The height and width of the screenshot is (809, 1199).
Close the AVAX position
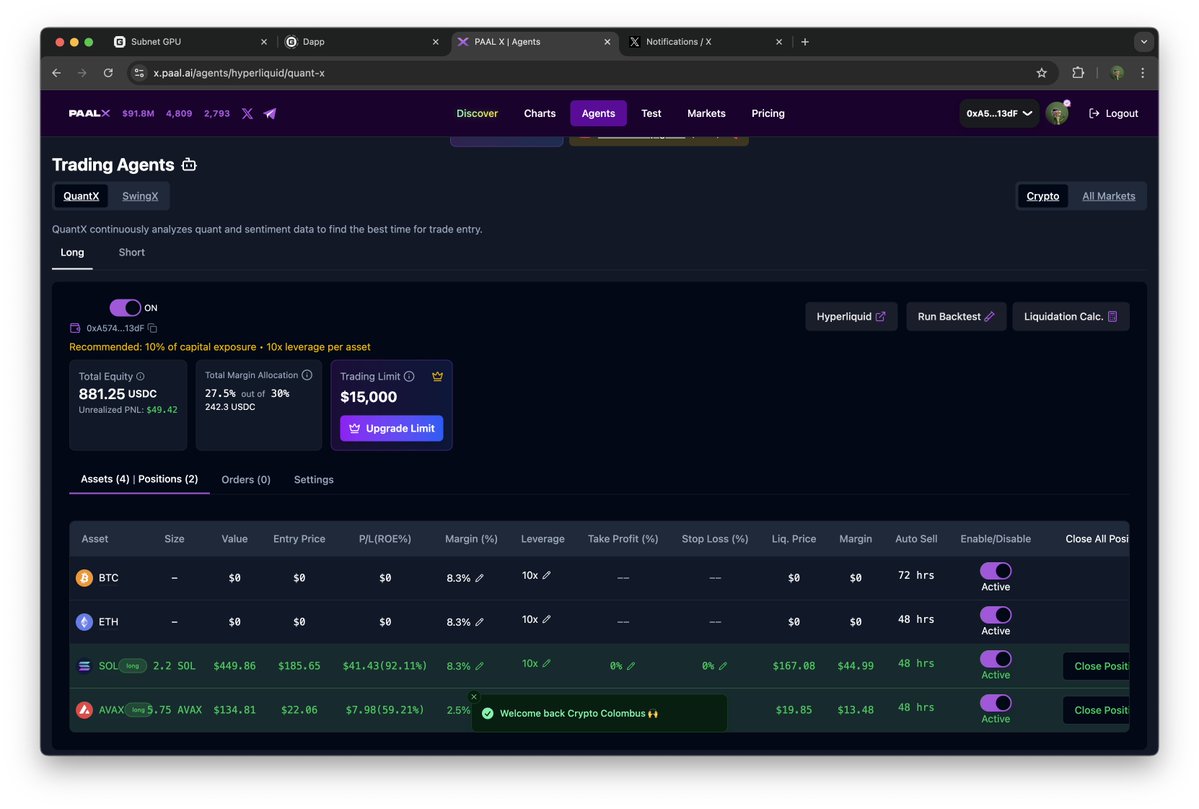point(1096,710)
